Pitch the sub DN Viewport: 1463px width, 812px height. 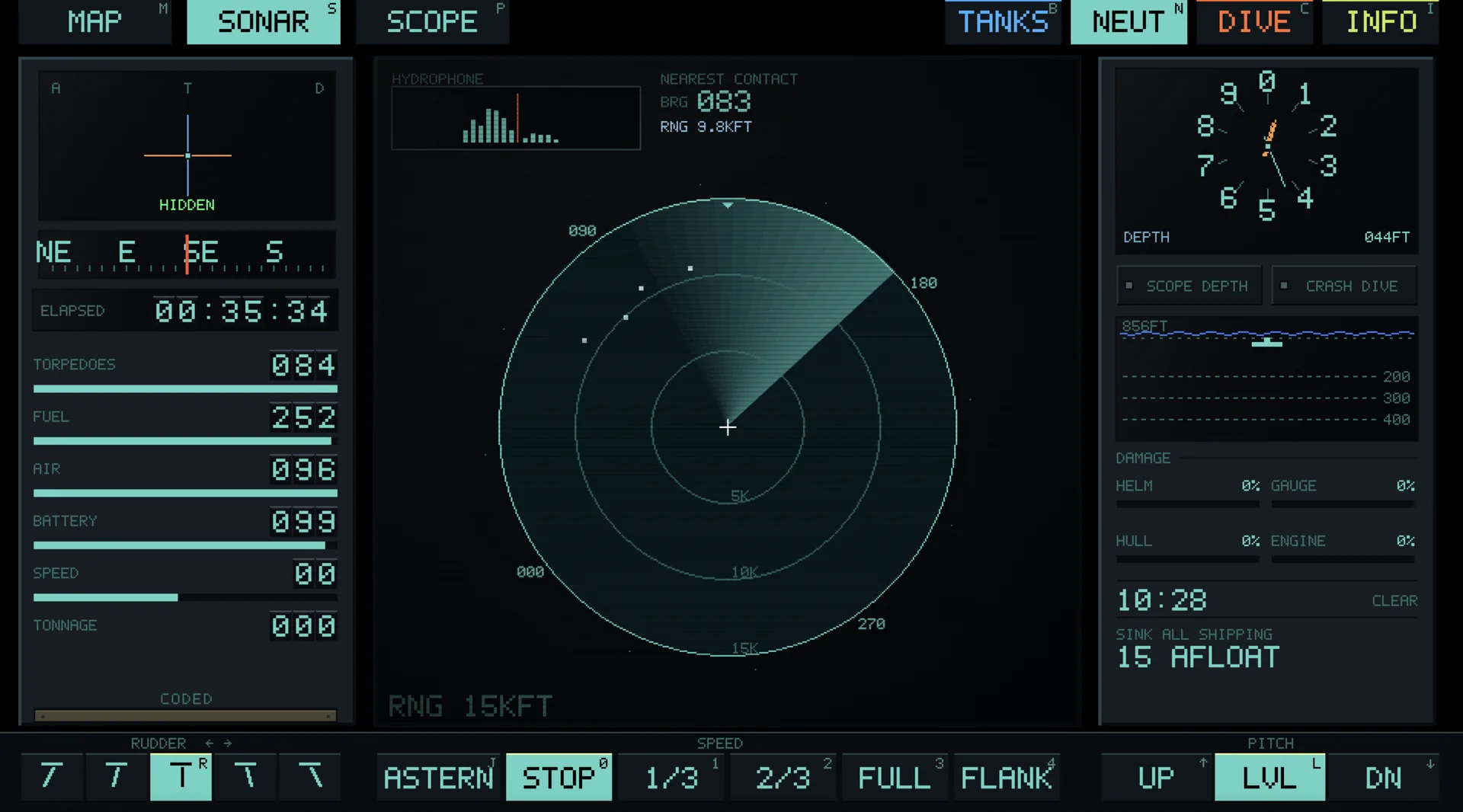(x=1383, y=777)
